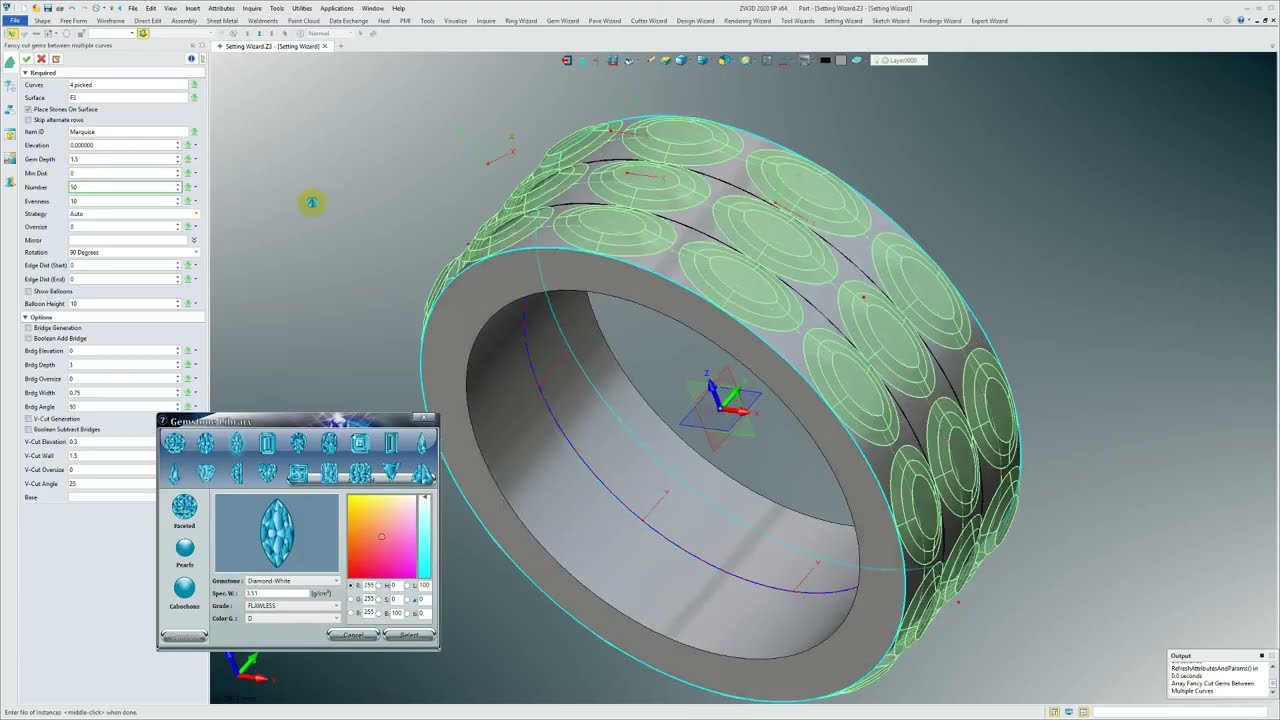
Task: Open the layer dropdown Layer0000
Action: pyautogui.click(x=899, y=60)
